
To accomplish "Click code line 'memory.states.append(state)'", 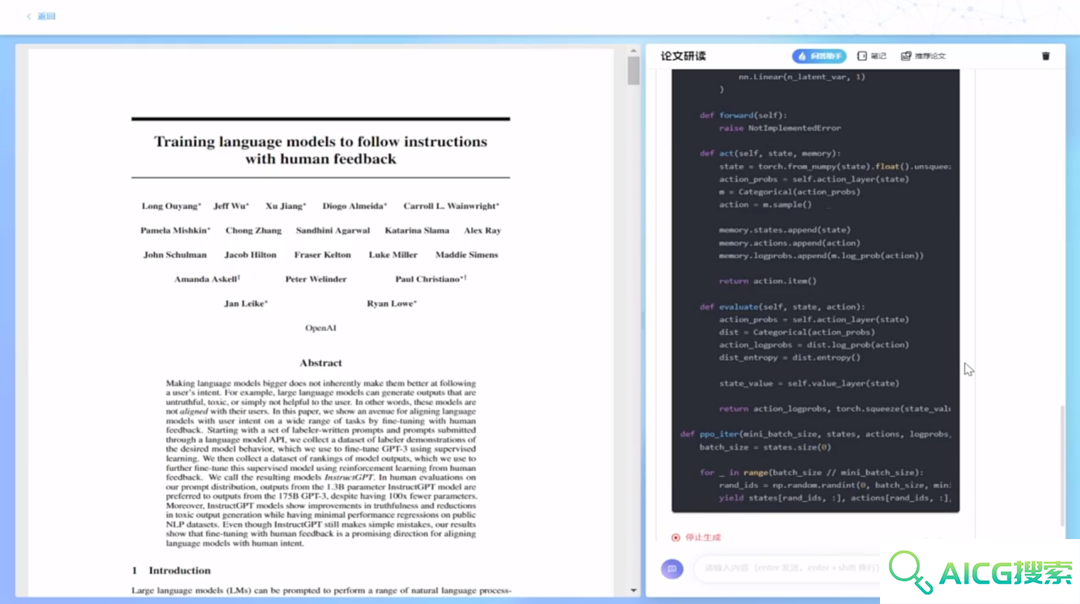I will point(785,230).
